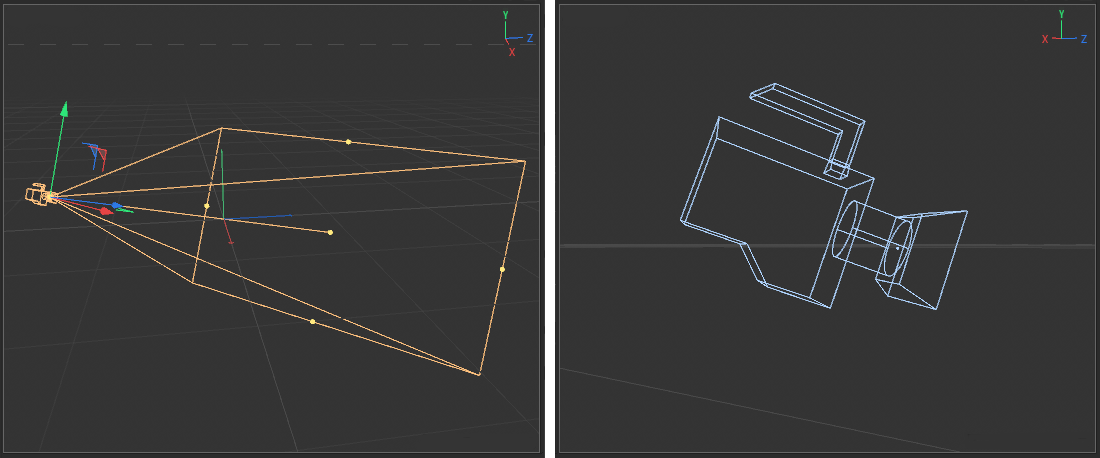Grab the red X-axis arrow of camera
The height and width of the screenshot is (458, 1100).
tap(106, 210)
